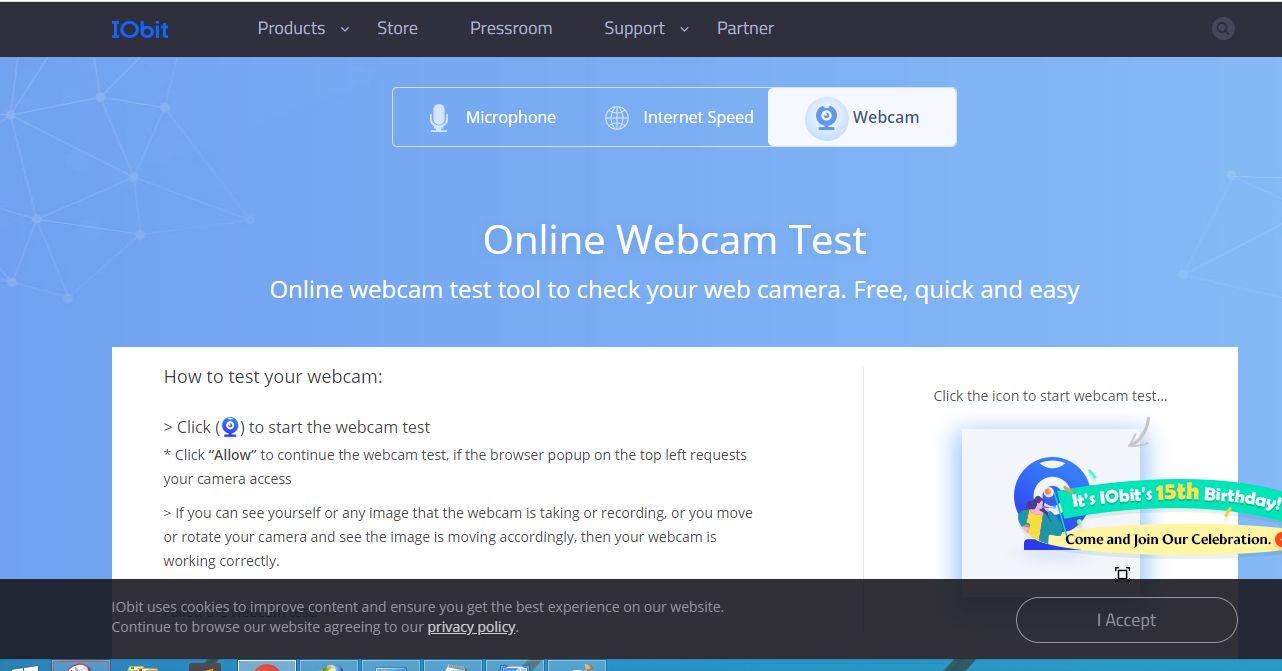This screenshot has height=671, width=1282.
Task: Open the Partner page
Action: (x=745, y=28)
